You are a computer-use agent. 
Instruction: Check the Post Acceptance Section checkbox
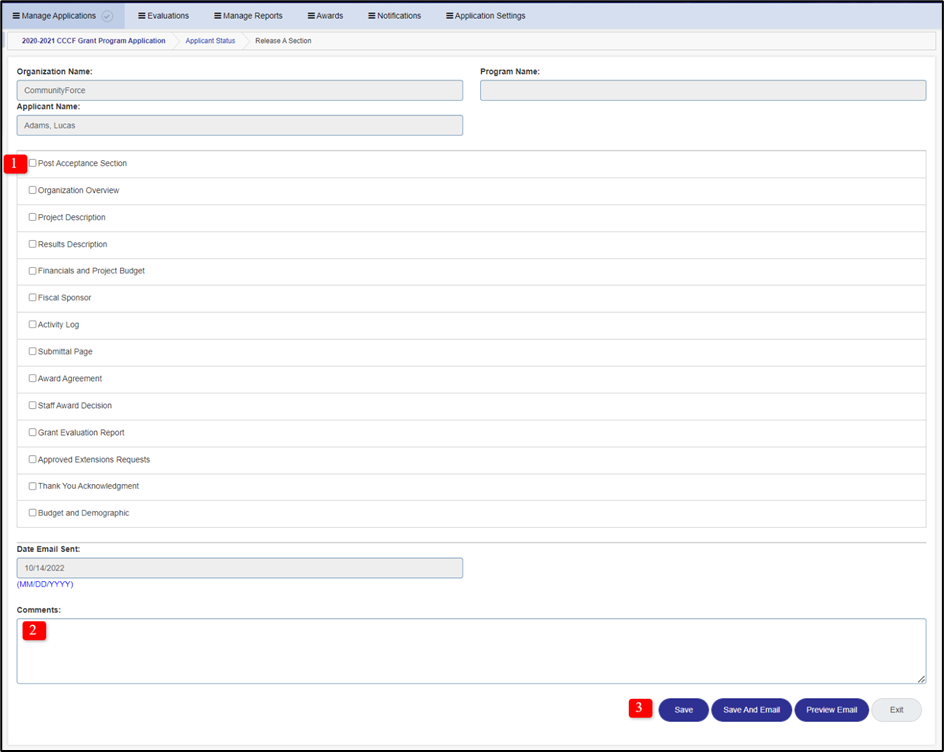tap(31, 163)
